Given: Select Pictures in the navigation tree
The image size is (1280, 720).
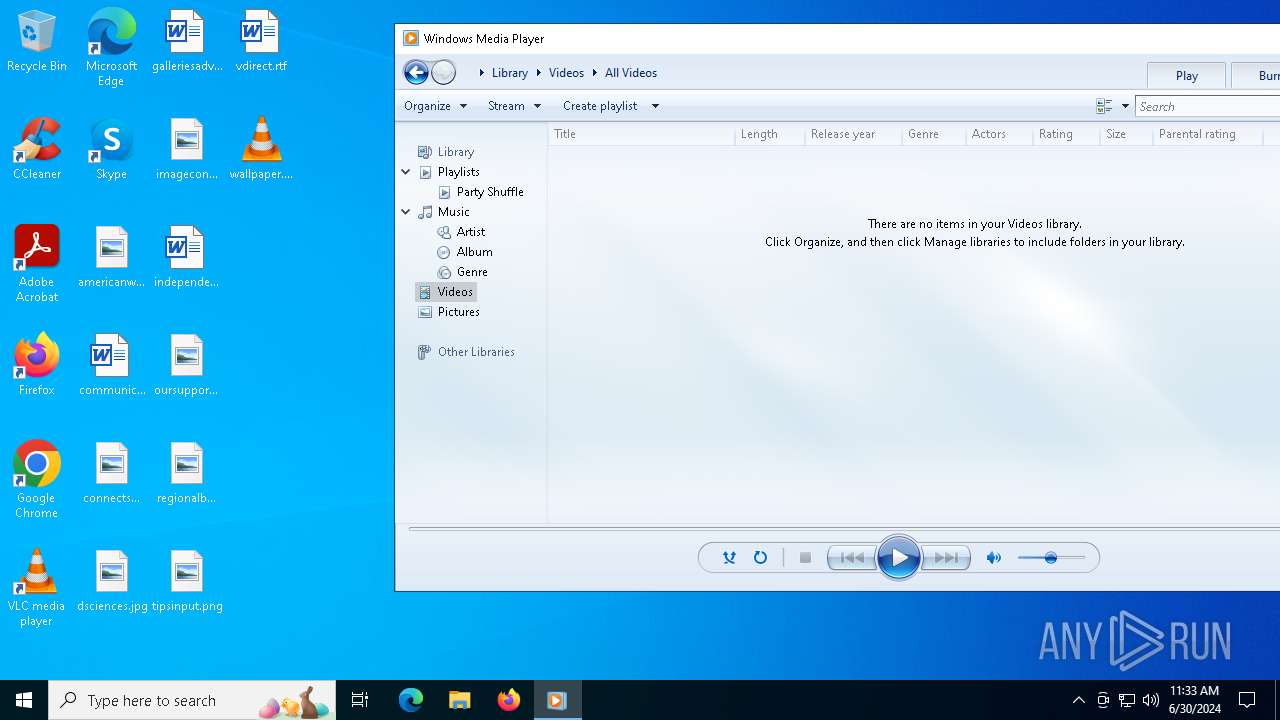Looking at the screenshot, I should [x=458, y=312].
